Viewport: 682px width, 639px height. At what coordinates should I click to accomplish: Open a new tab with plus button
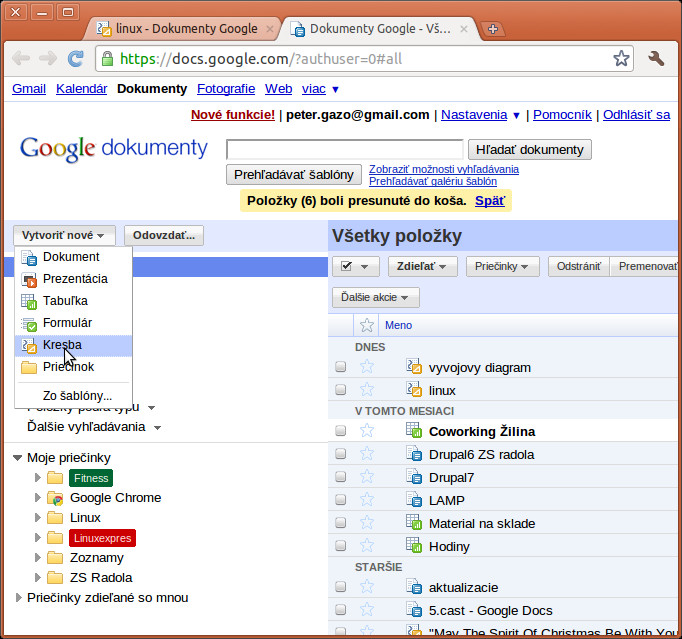point(493,29)
